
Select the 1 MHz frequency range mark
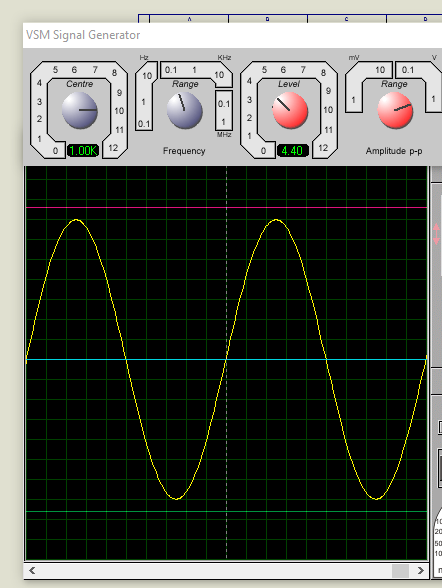point(223,122)
